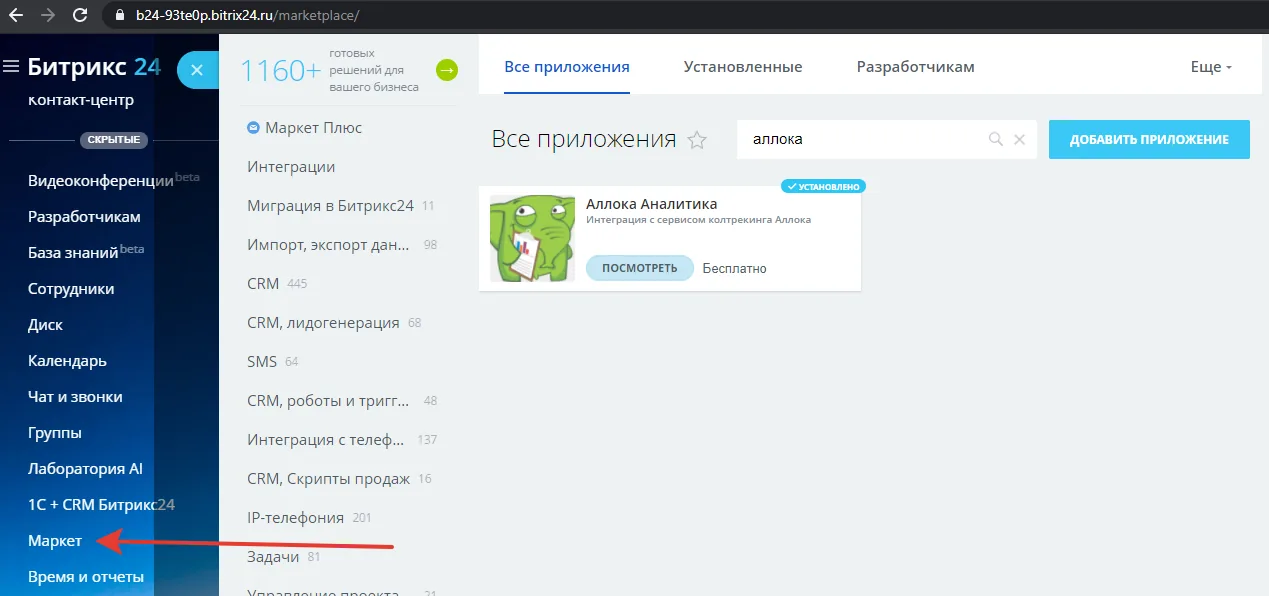
Task: Open the Еще dropdown menu
Action: pyautogui.click(x=1211, y=67)
